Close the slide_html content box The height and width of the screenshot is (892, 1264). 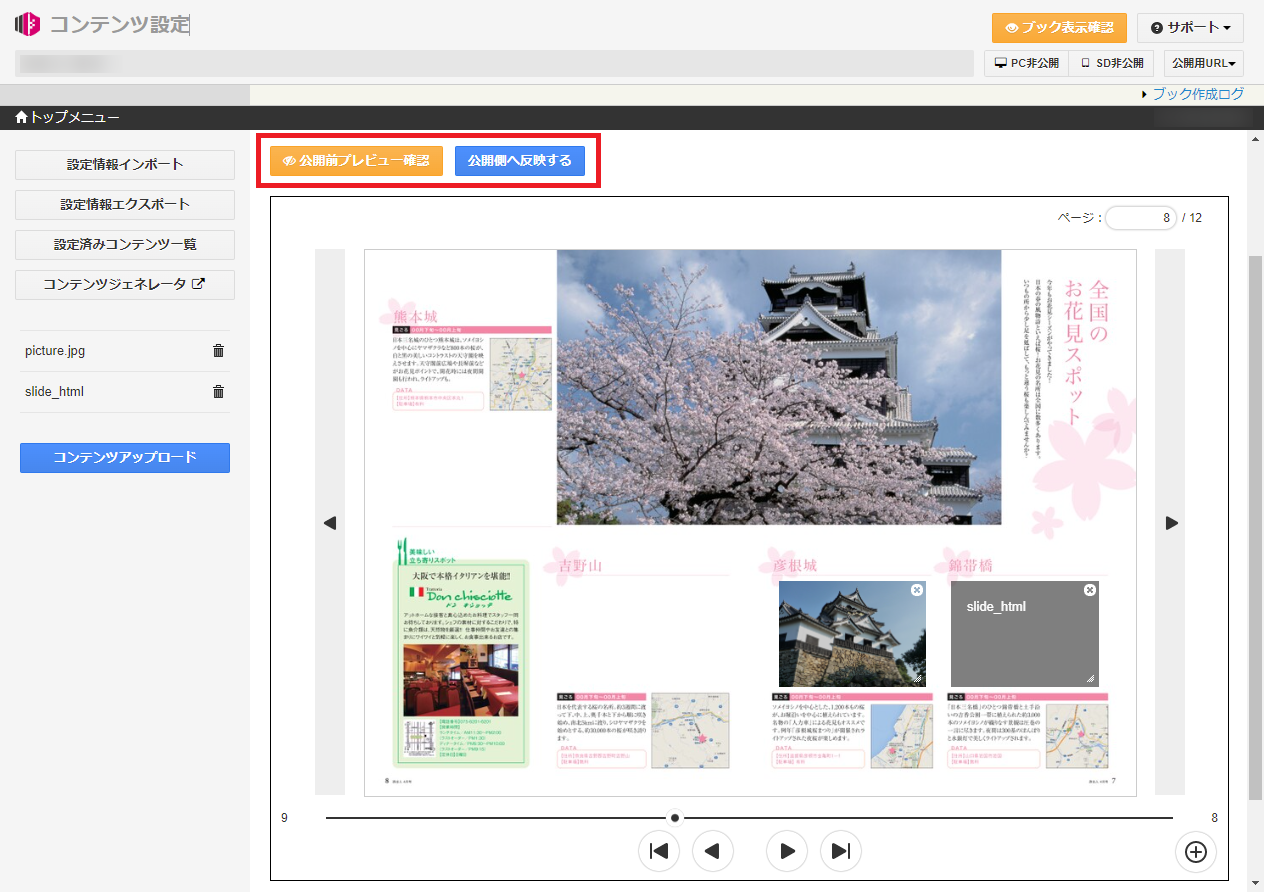click(1090, 590)
